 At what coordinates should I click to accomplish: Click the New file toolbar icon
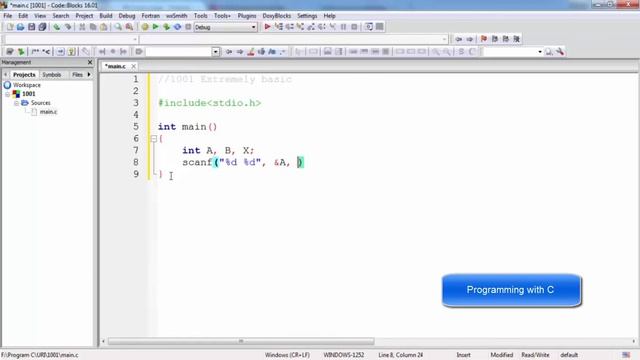click(10, 27)
